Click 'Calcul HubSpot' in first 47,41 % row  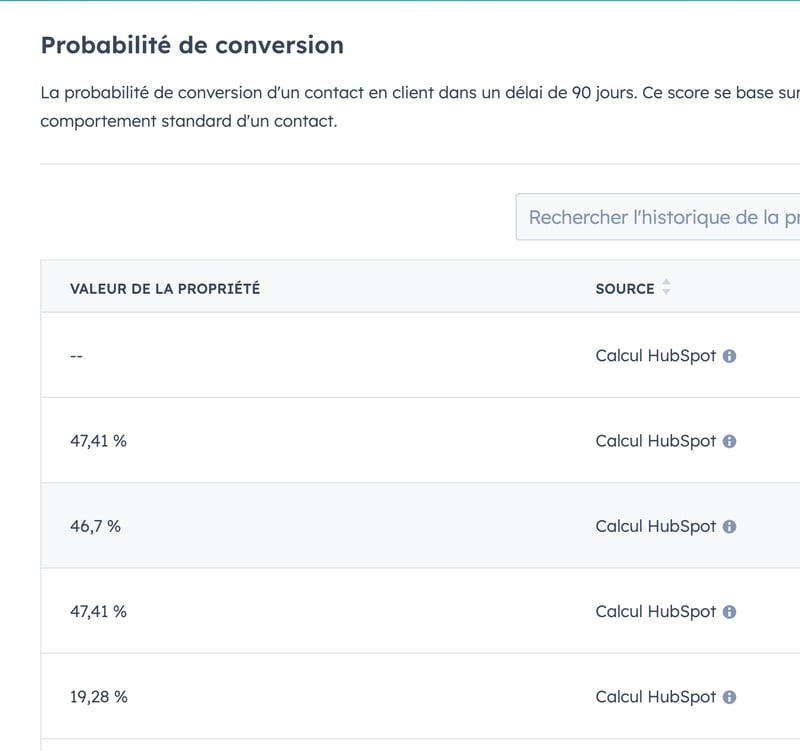(656, 441)
